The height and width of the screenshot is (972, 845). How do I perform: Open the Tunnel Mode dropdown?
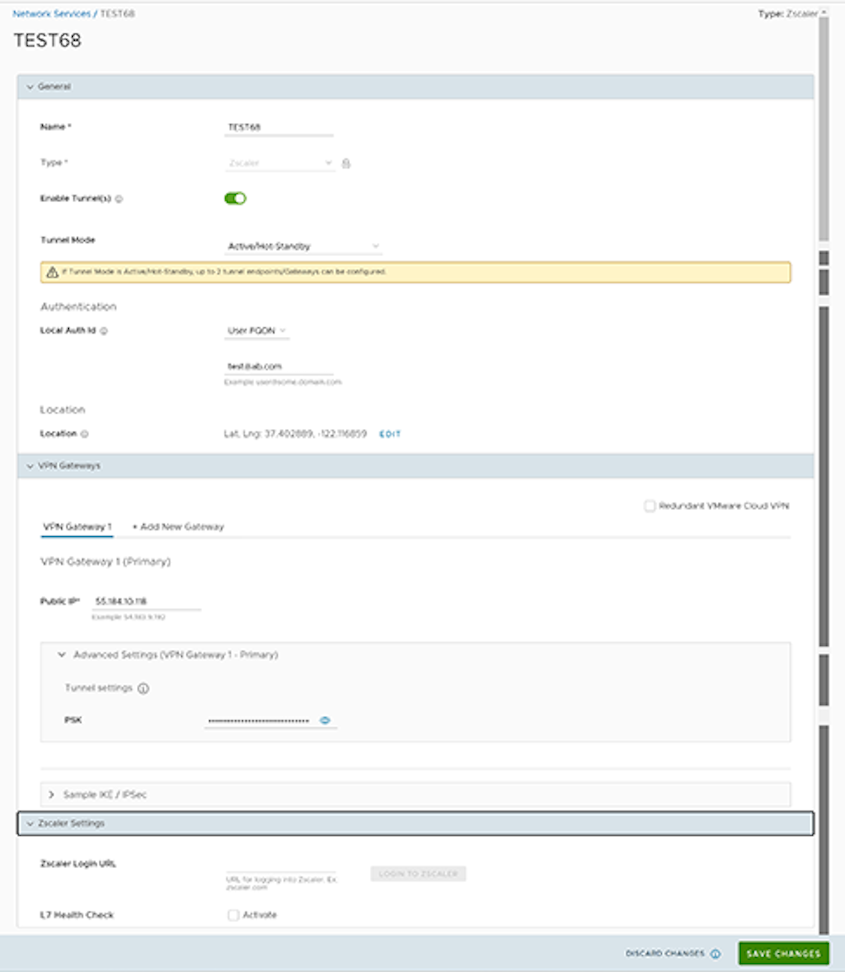(303, 245)
